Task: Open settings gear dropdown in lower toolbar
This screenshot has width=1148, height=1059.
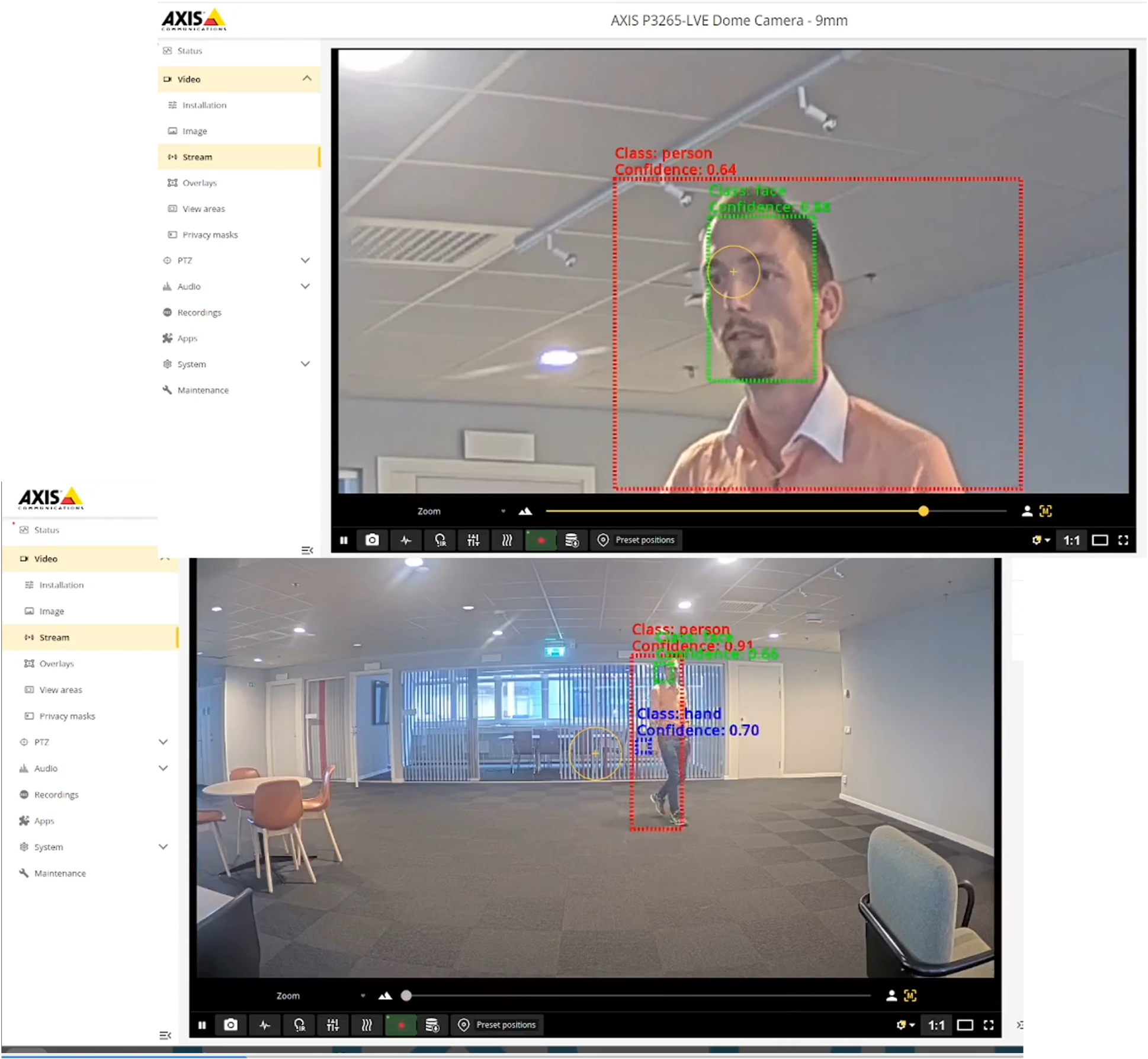Action: 906,1026
